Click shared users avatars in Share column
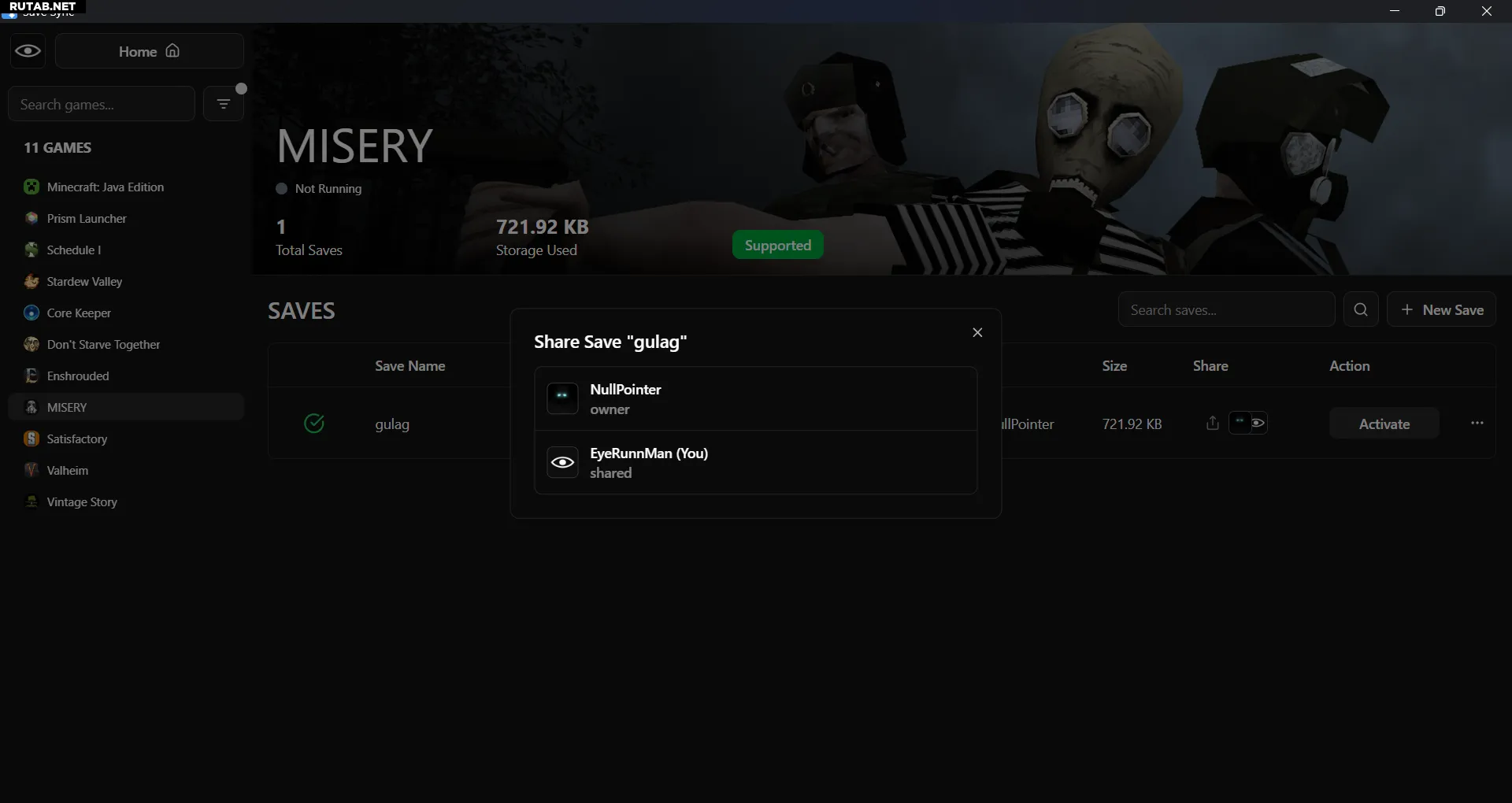The width and height of the screenshot is (1512, 803). (1248, 424)
